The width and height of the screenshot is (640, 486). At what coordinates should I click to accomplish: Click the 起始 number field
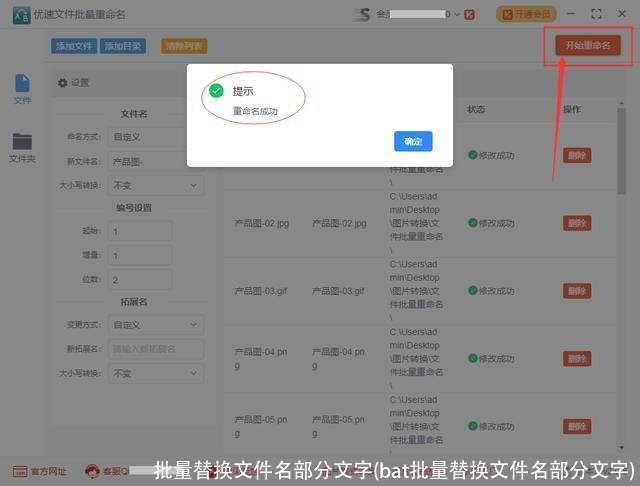[x=140, y=231]
